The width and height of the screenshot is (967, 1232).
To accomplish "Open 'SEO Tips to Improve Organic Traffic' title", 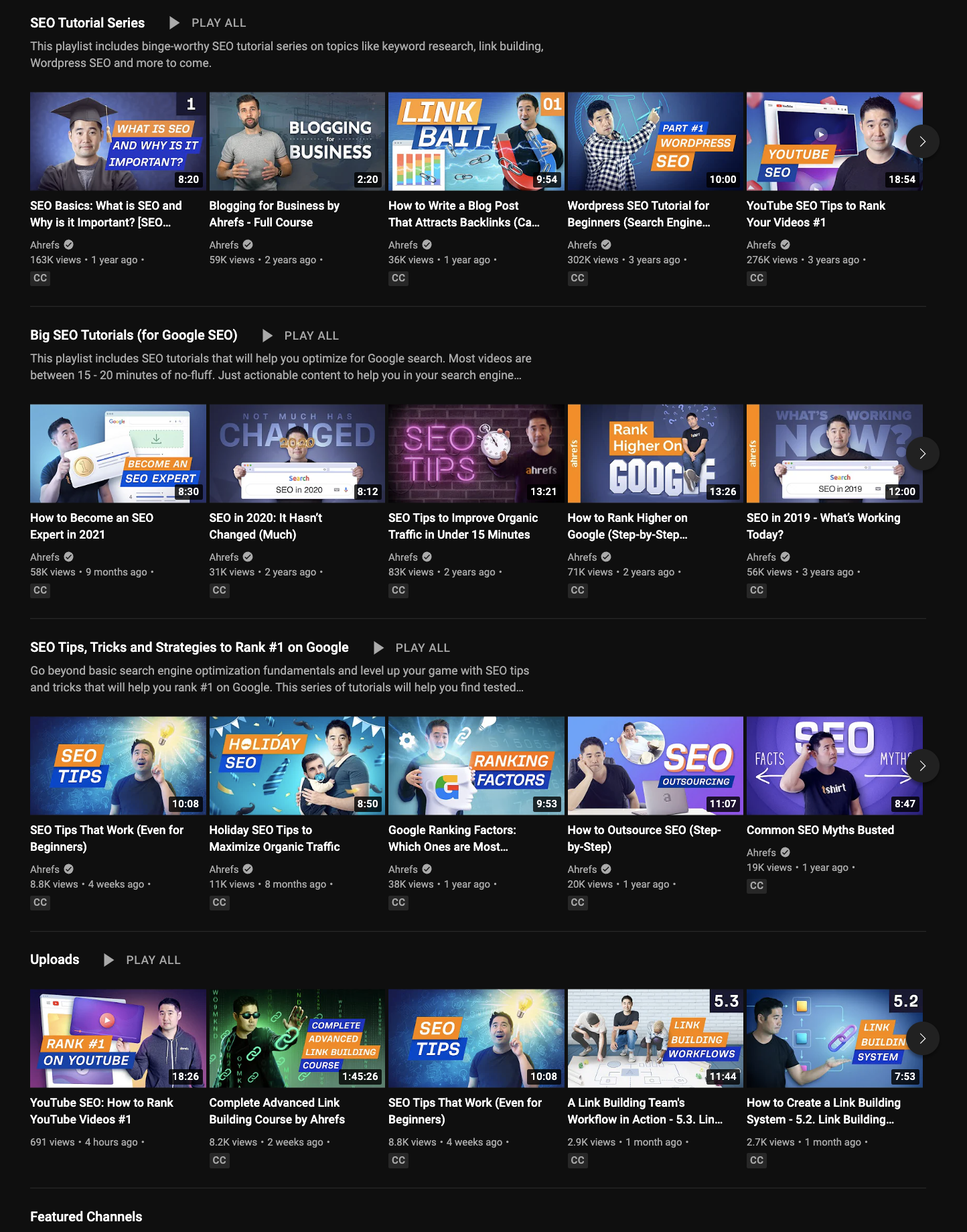I will 463,526.
